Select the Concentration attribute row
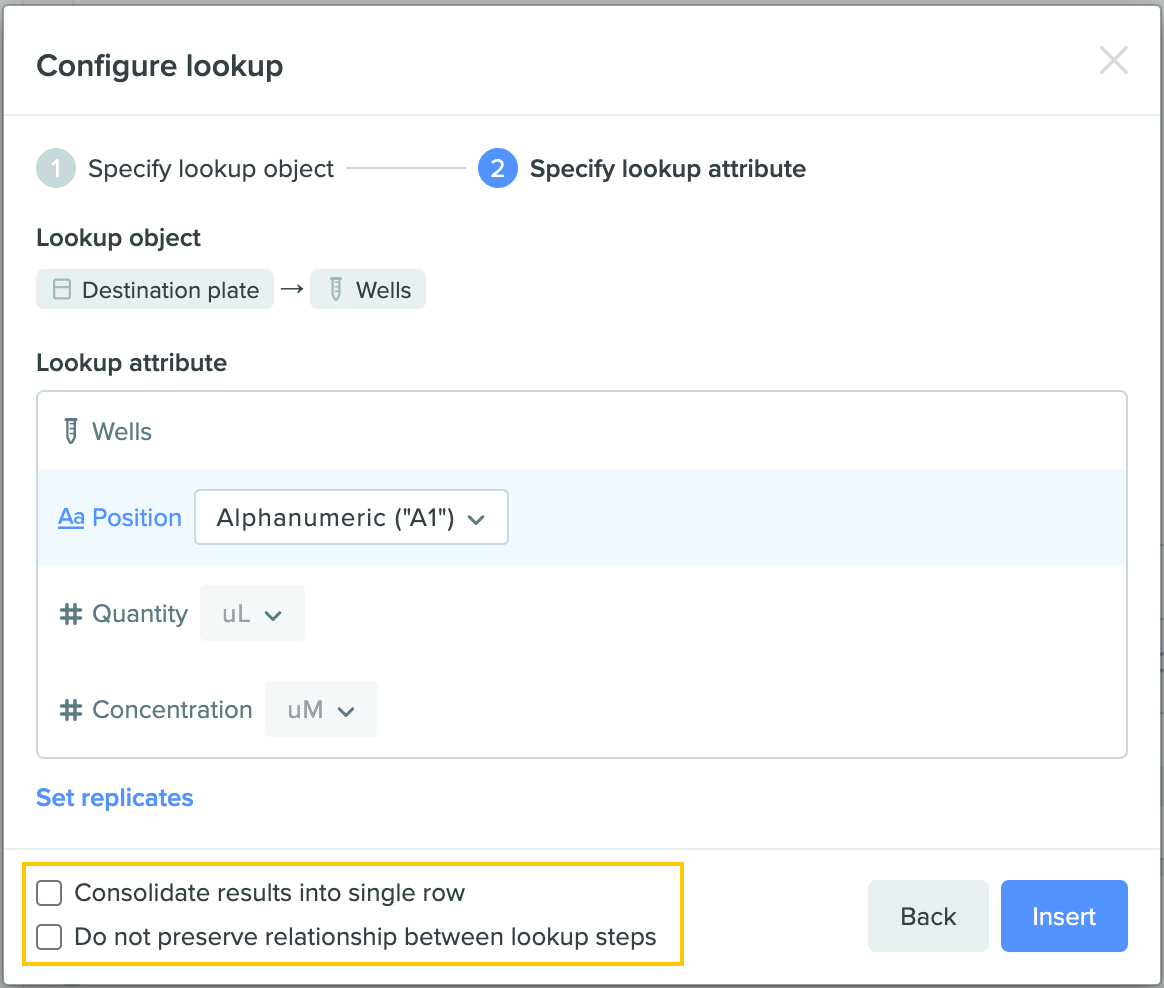The width and height of the screenshot is (1164, 988). pos(700,710)
